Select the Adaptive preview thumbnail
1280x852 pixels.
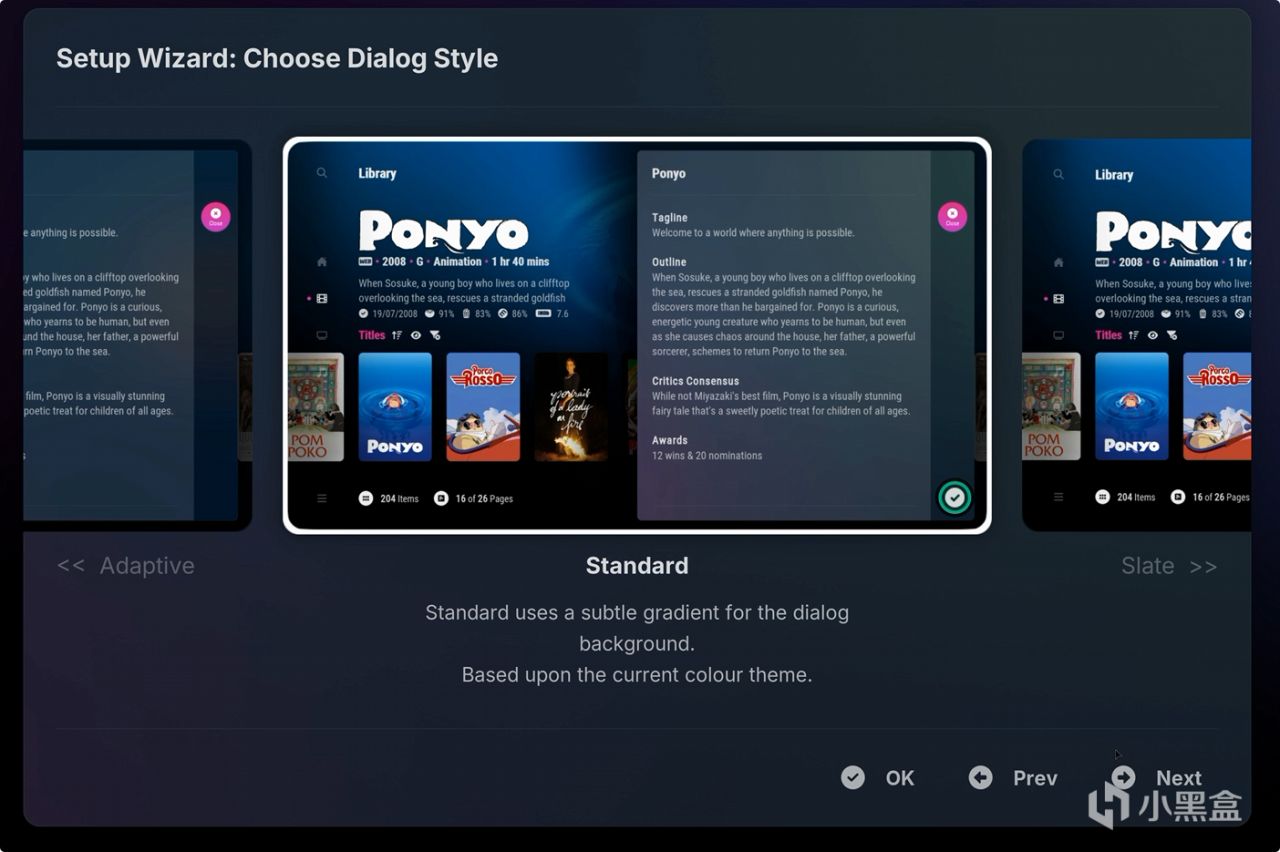point(138,335)
